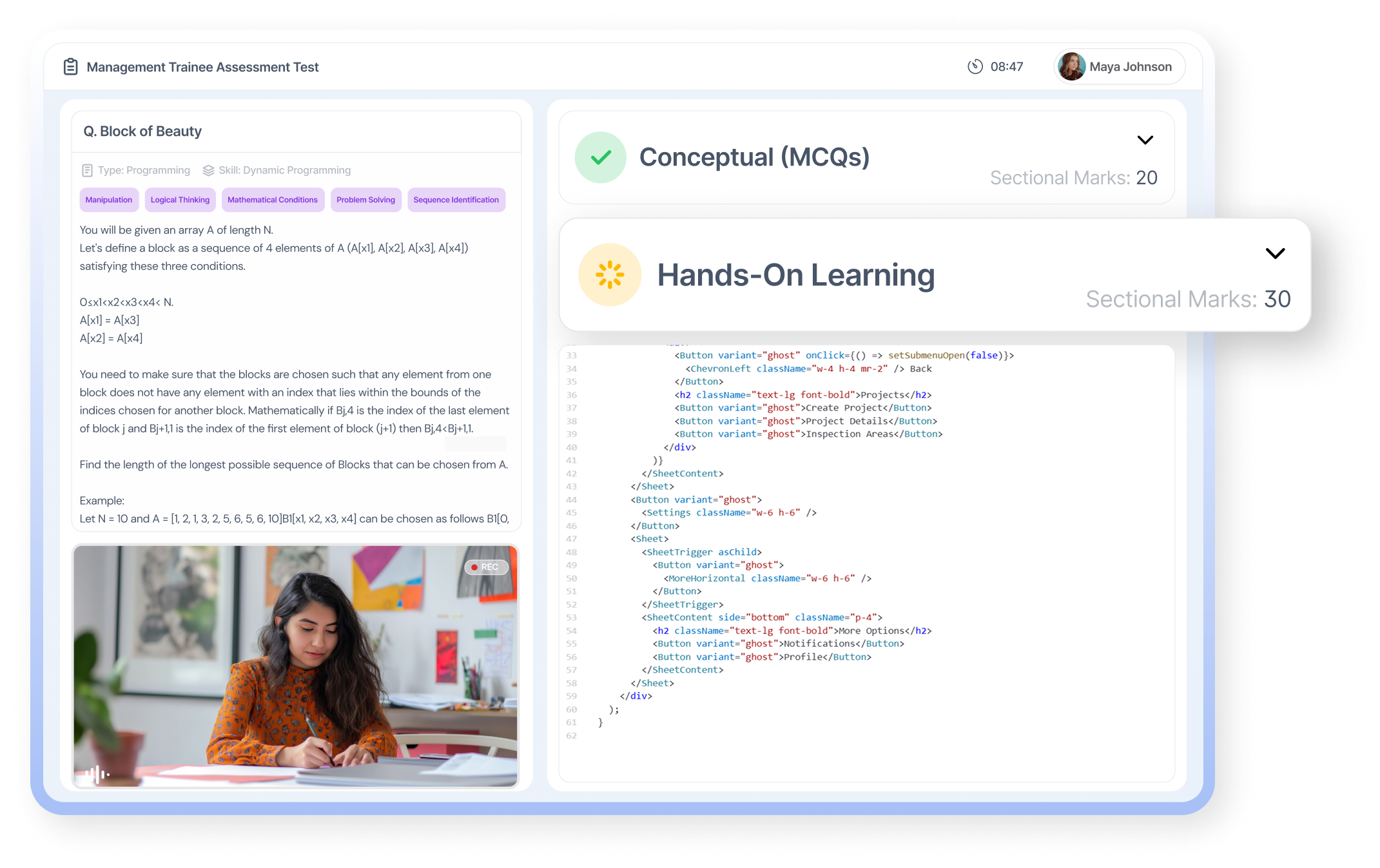Click the layers icon next to Skill: Dynamic Programming
The height and width of the screenshot is (868, 1380).
click(208, 170)
